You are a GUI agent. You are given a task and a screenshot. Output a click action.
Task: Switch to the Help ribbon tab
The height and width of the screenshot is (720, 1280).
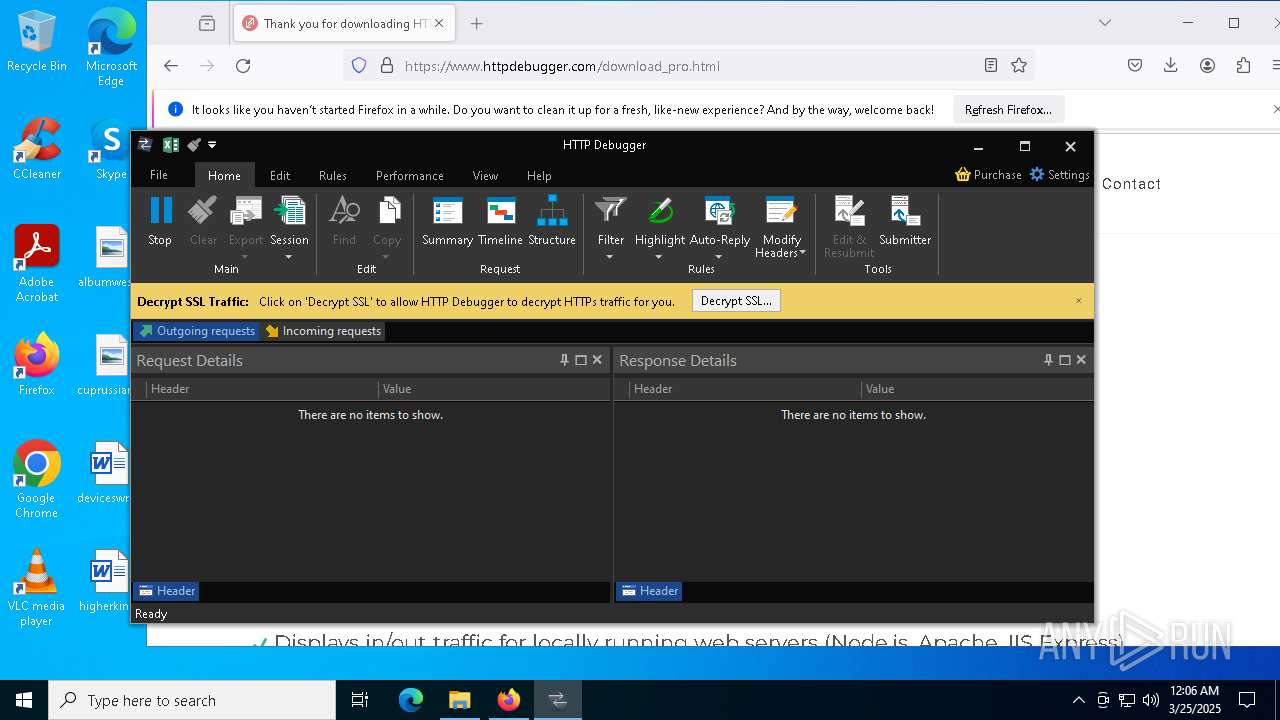[539, 175]
